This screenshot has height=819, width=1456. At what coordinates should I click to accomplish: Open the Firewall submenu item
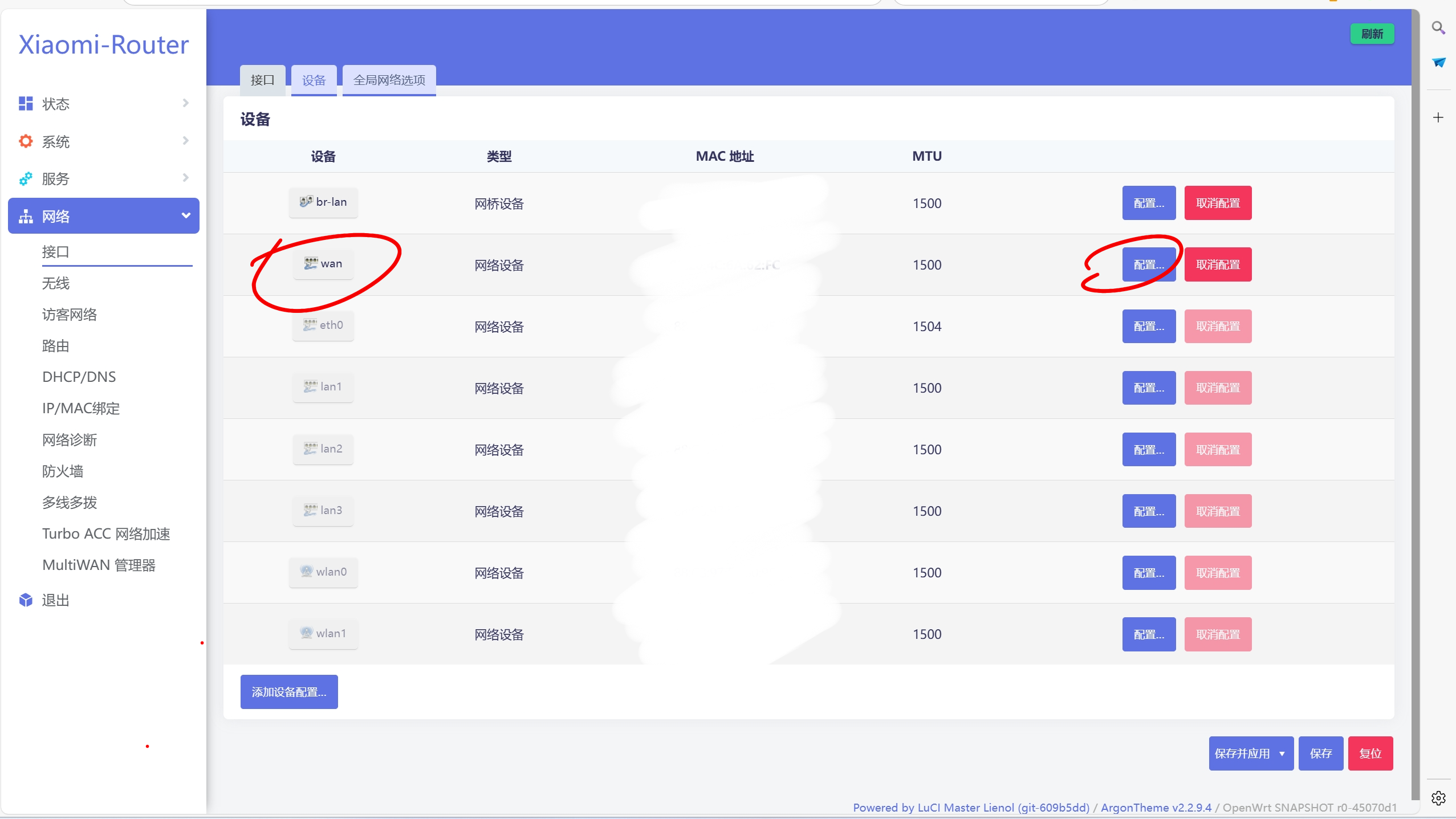click(63, 471)
